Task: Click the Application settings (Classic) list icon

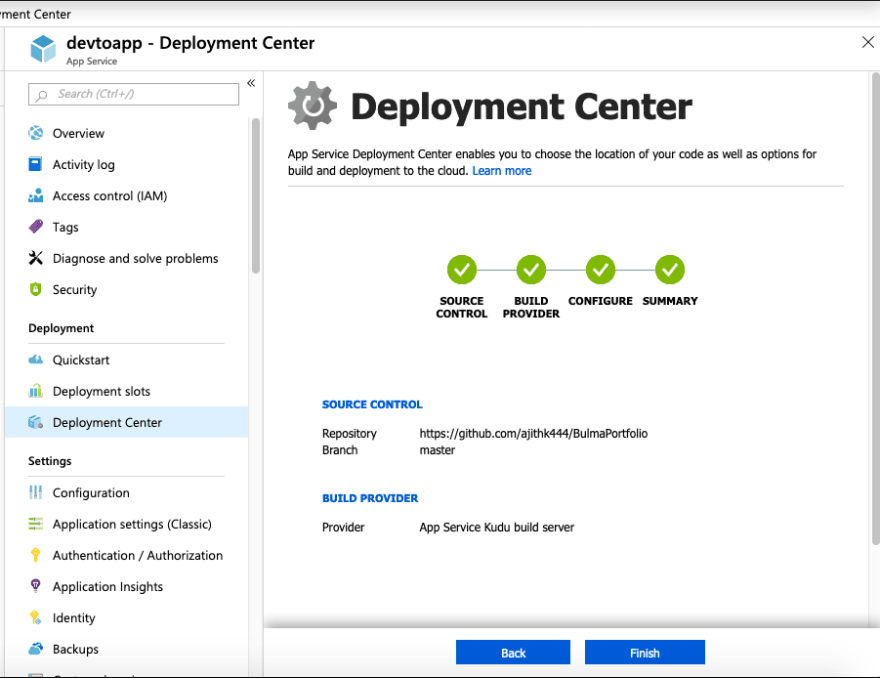Action: pyautogui.click(x=35, y=524)
